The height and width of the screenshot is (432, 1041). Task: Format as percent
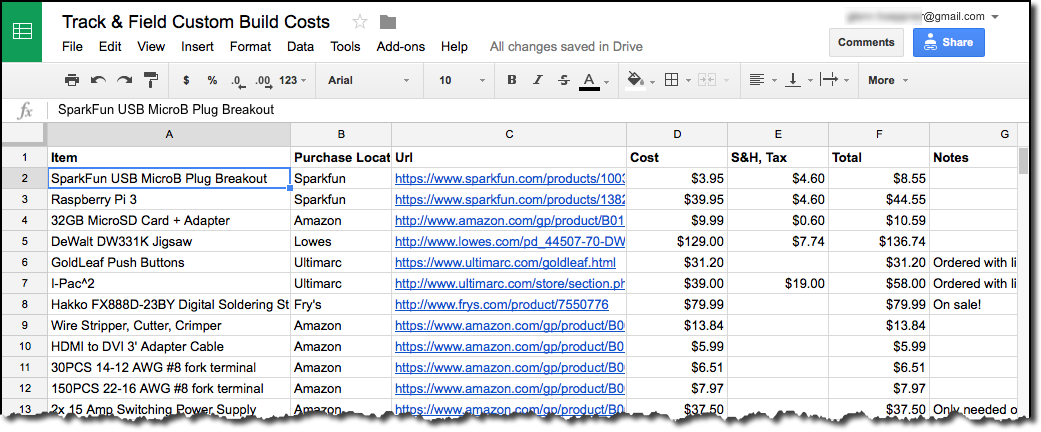click(212, 80)
